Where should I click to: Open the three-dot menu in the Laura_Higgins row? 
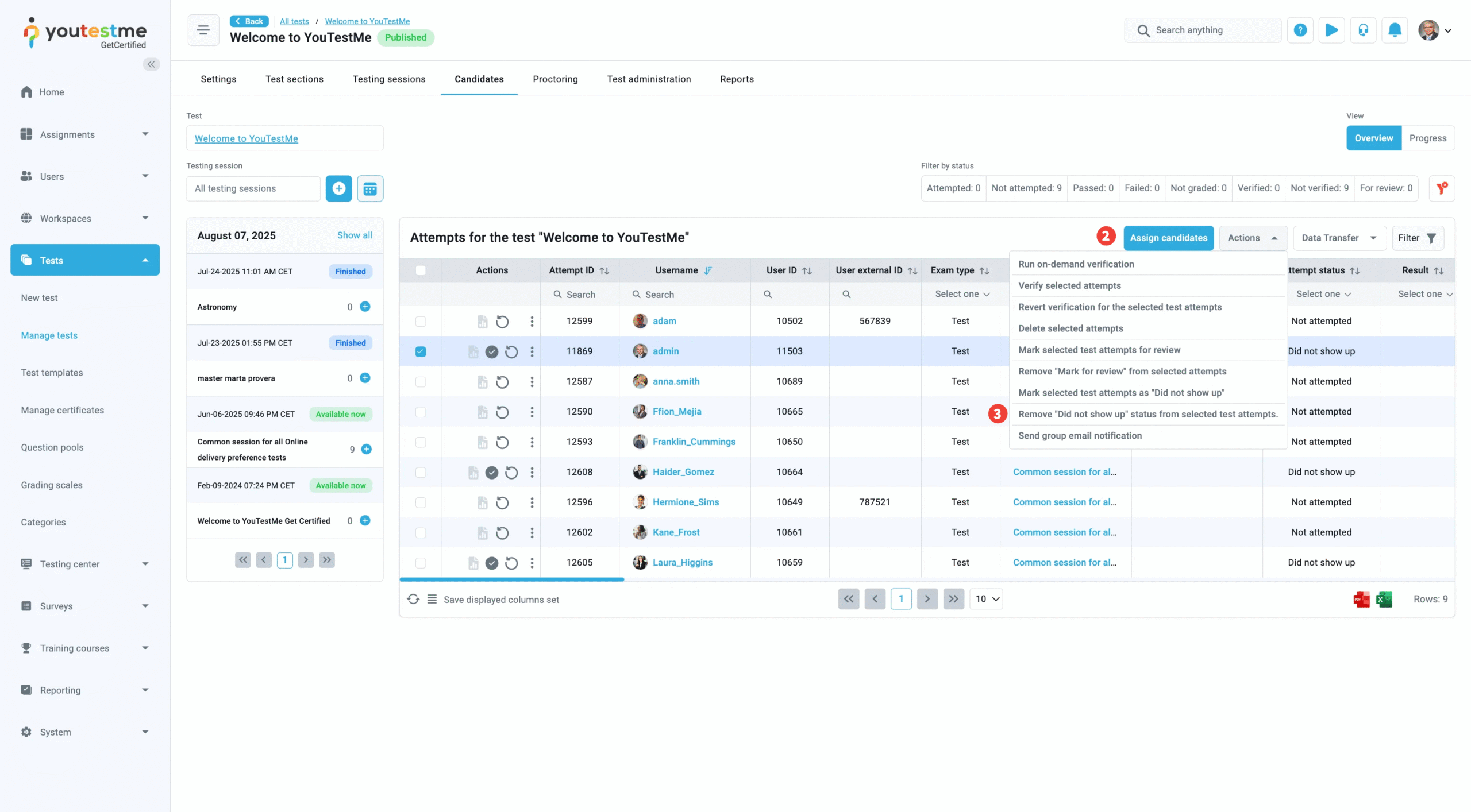click(532, 563)
